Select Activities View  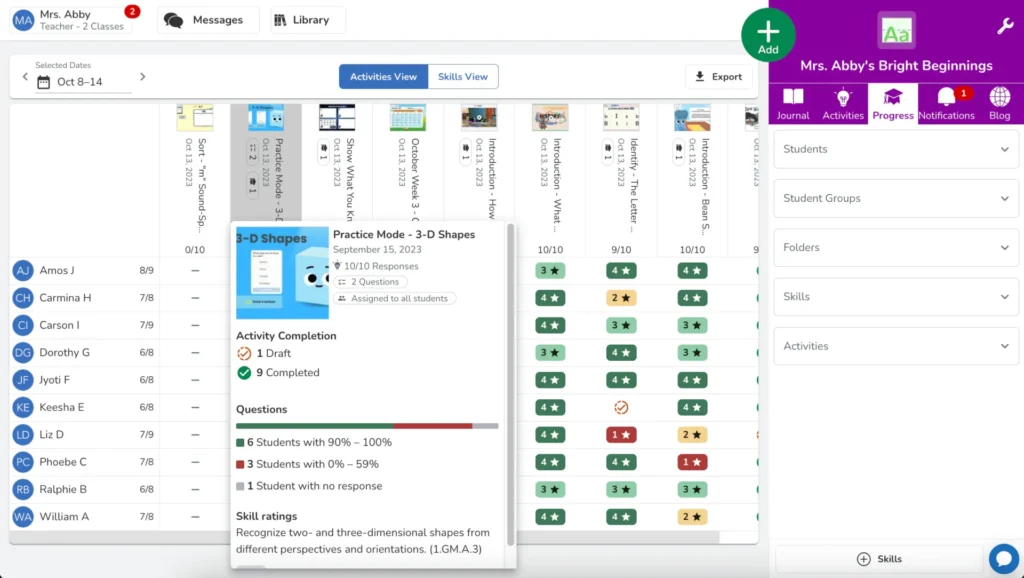pyautogui.click(x=383, y=76)
